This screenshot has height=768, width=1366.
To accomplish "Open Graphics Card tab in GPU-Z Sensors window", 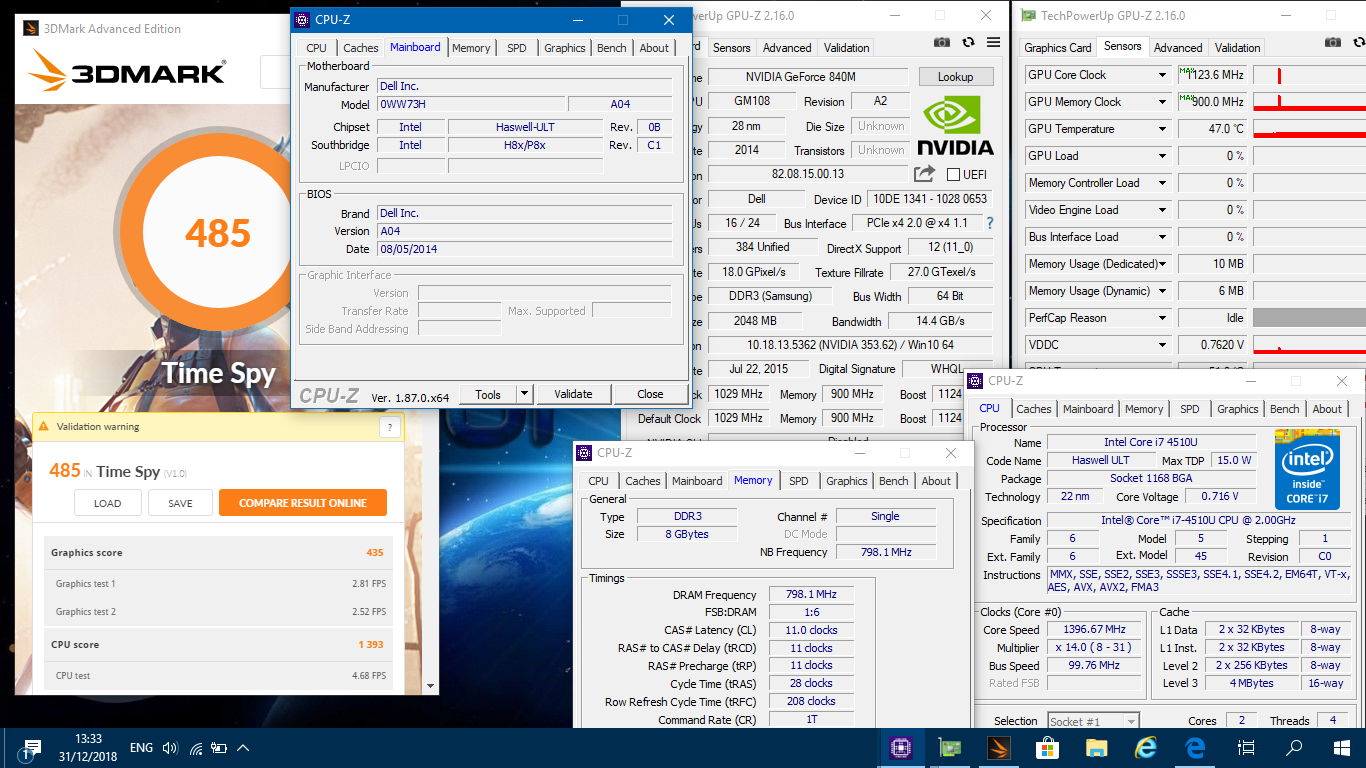I will point(1058,48).
